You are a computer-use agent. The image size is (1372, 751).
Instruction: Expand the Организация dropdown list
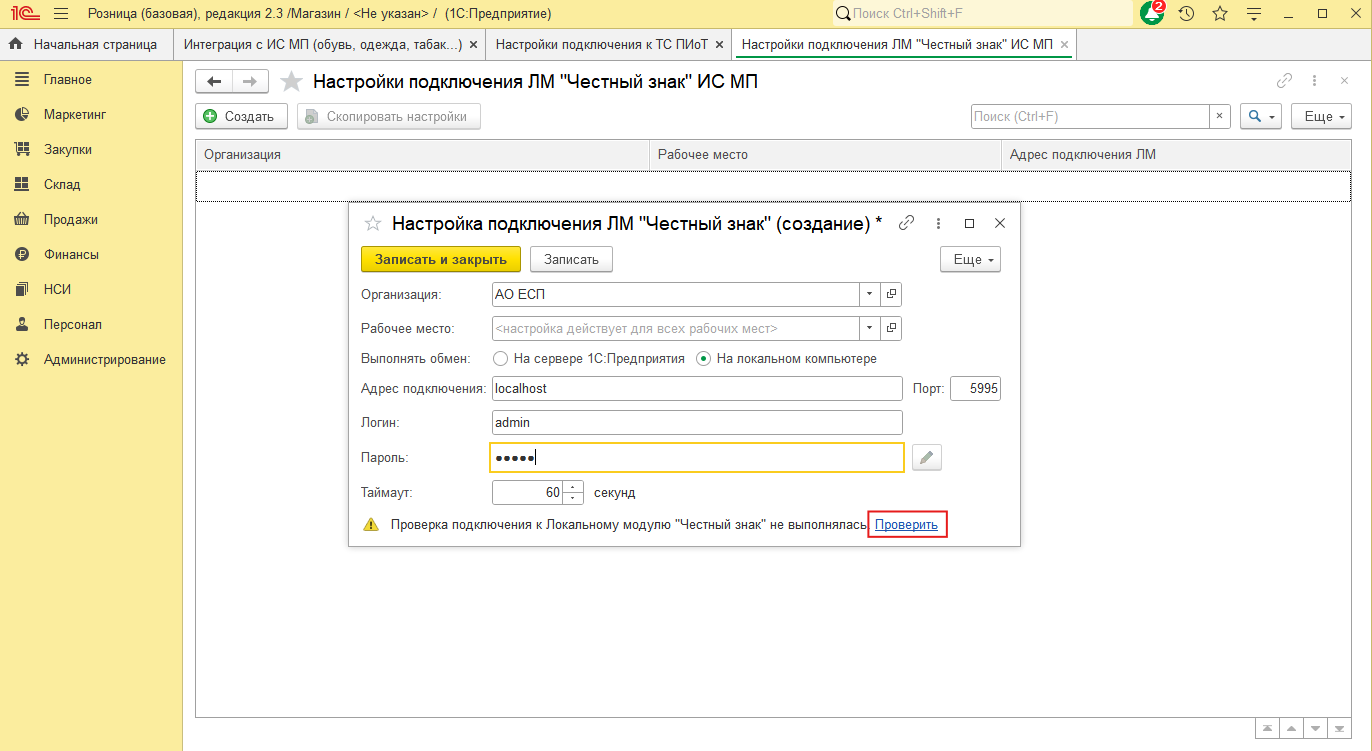click(870, 295)
